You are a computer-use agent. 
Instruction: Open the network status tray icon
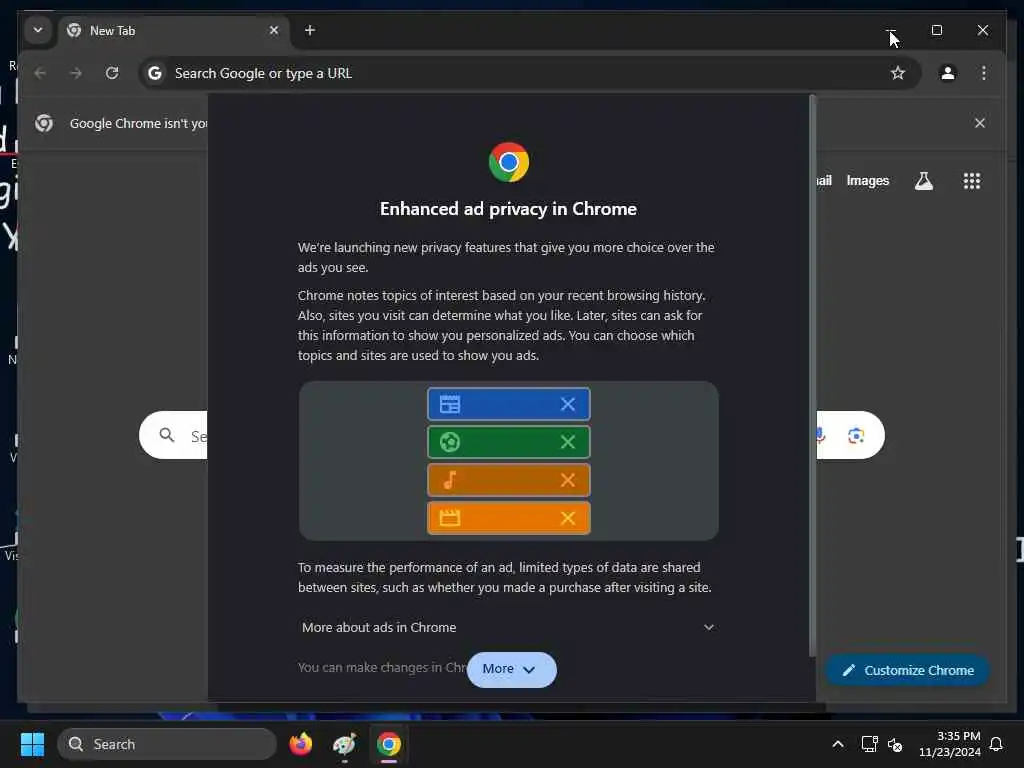tap(869, 744)
